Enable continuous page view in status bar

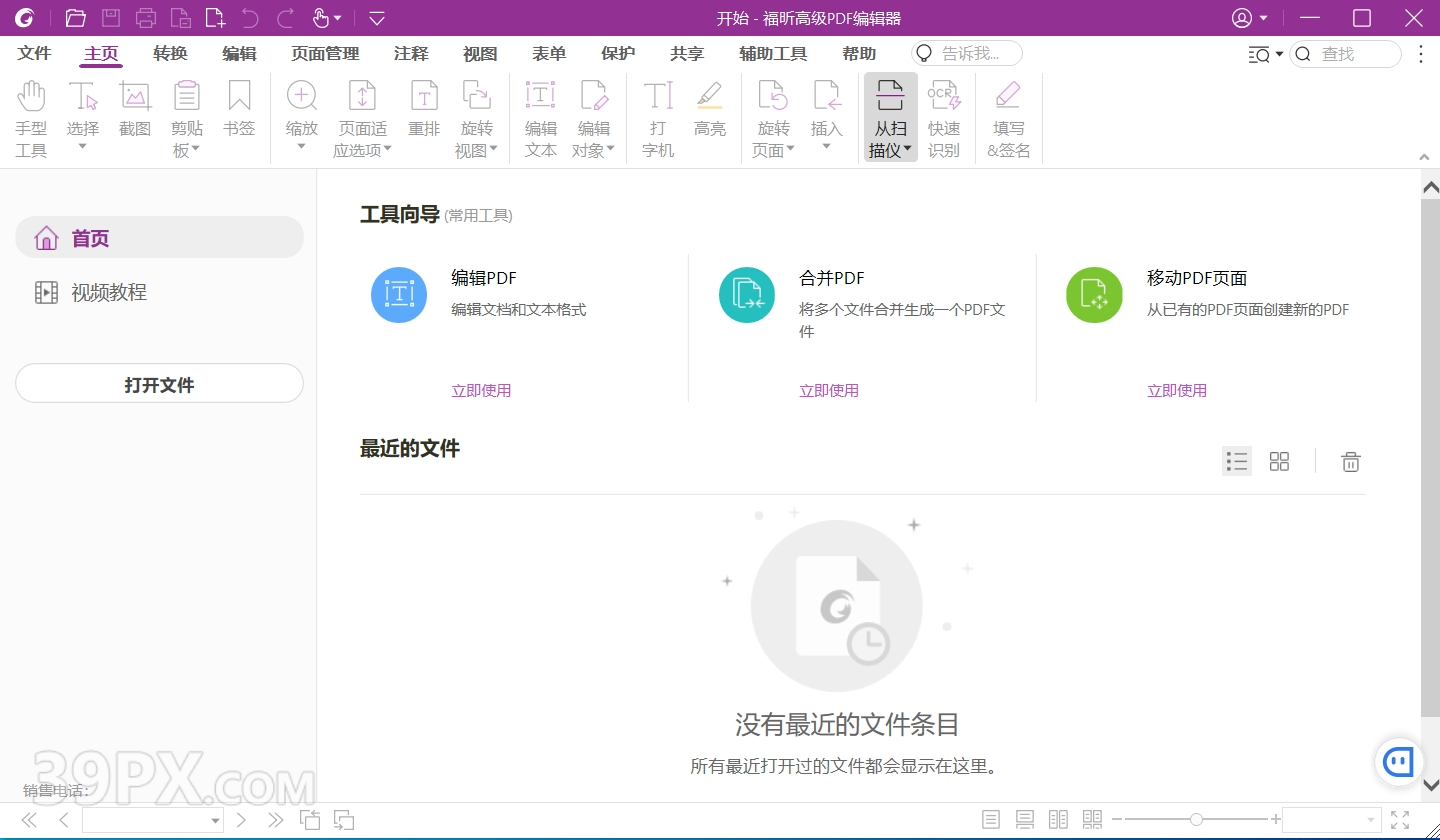[1025, 820]
